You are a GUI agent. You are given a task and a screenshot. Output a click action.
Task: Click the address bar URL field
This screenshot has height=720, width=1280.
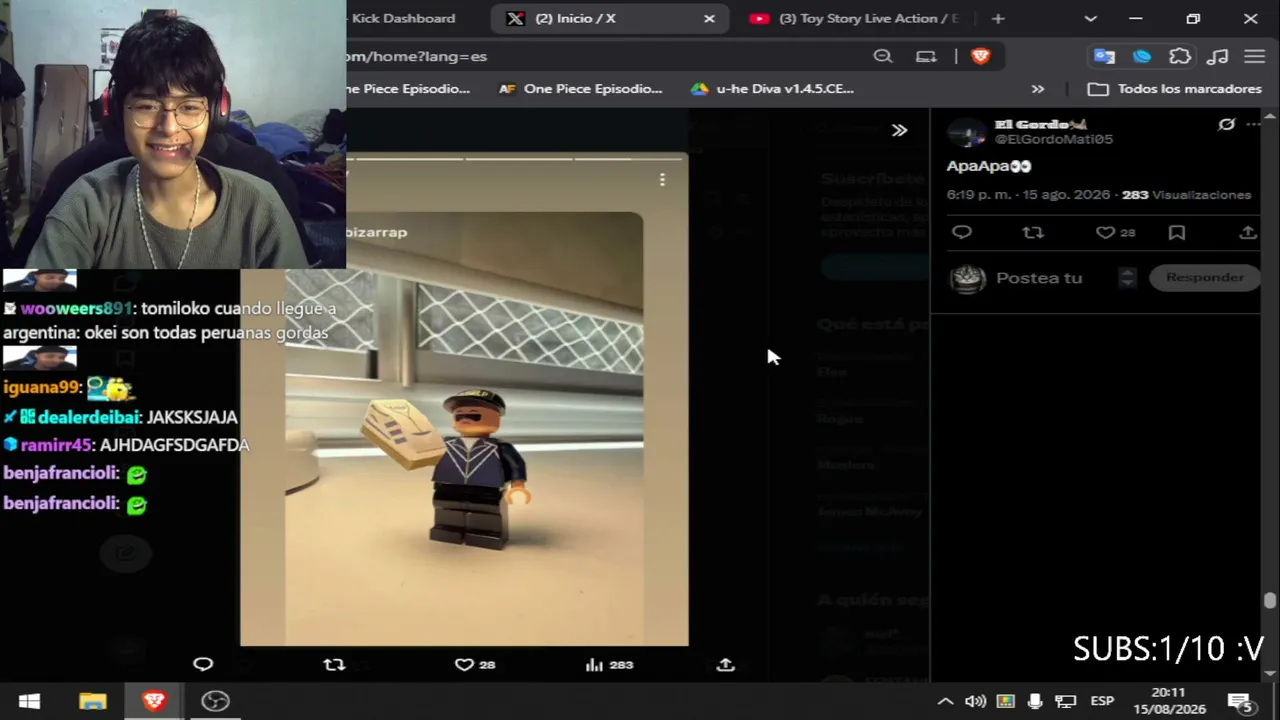pyautogui.click(x=600, y=56)
